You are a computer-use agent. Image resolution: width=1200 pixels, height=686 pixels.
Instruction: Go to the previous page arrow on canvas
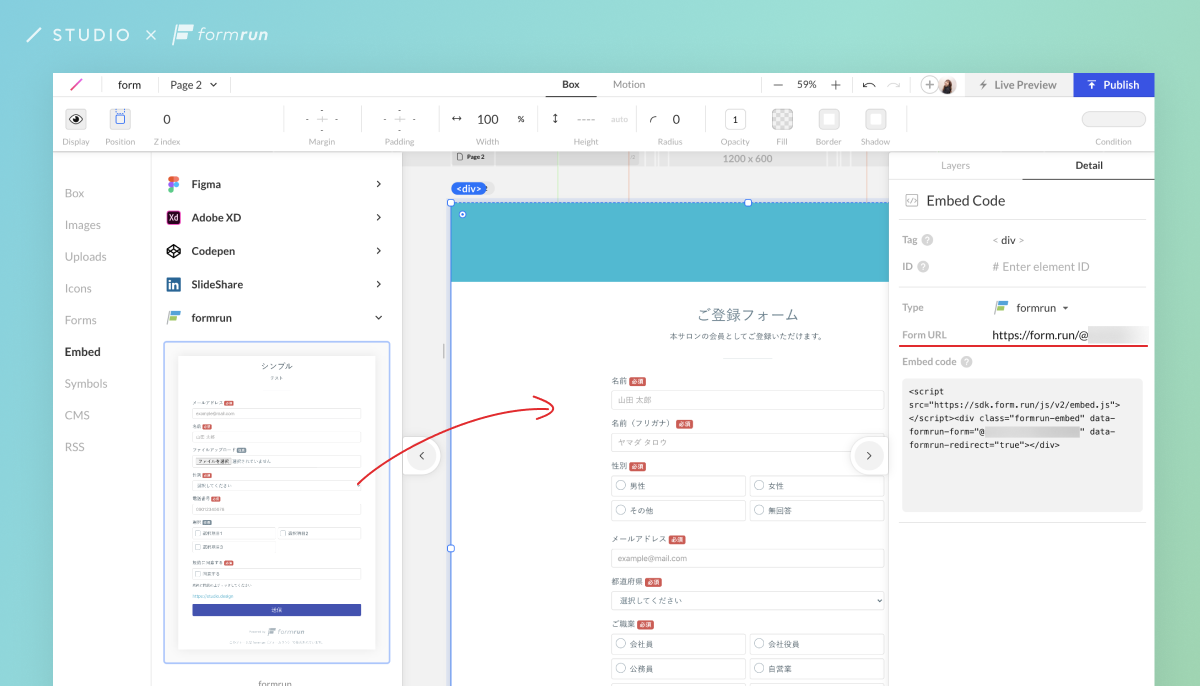tap(422, 456)
